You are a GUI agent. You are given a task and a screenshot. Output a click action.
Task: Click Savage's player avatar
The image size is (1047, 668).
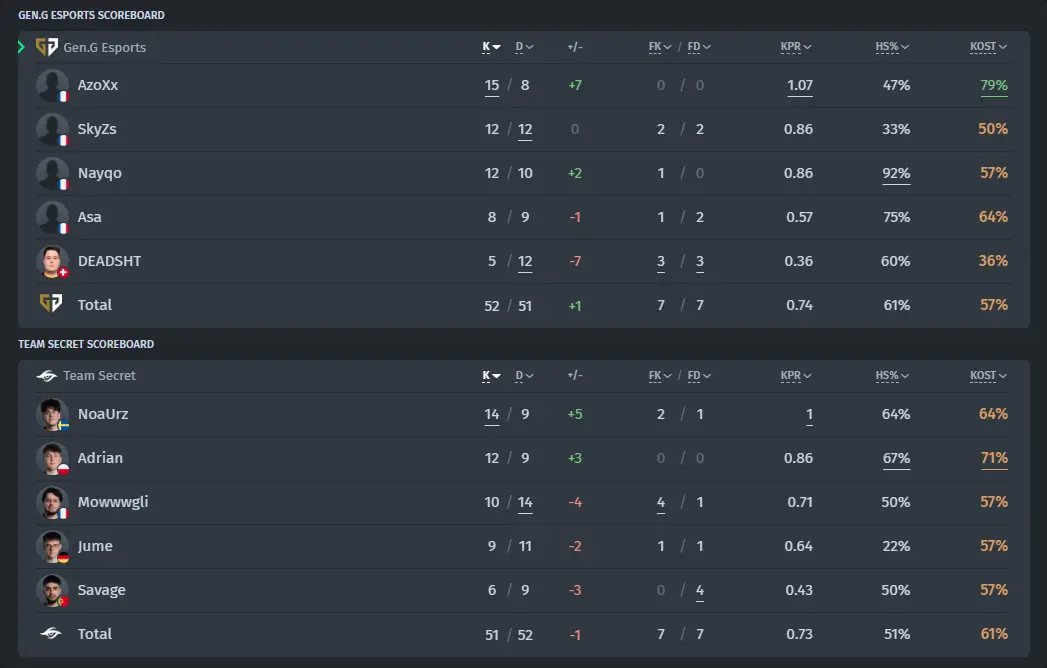pos(52,591)
